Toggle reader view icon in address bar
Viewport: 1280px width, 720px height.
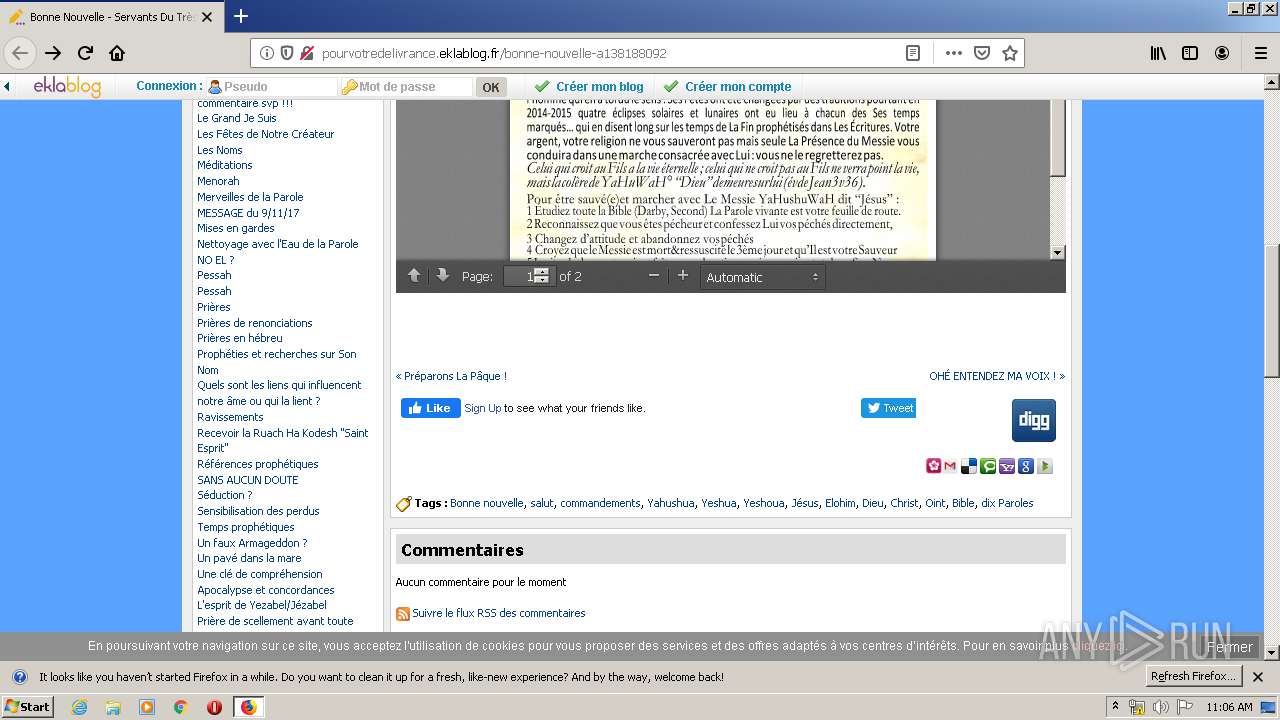[913, 53]
